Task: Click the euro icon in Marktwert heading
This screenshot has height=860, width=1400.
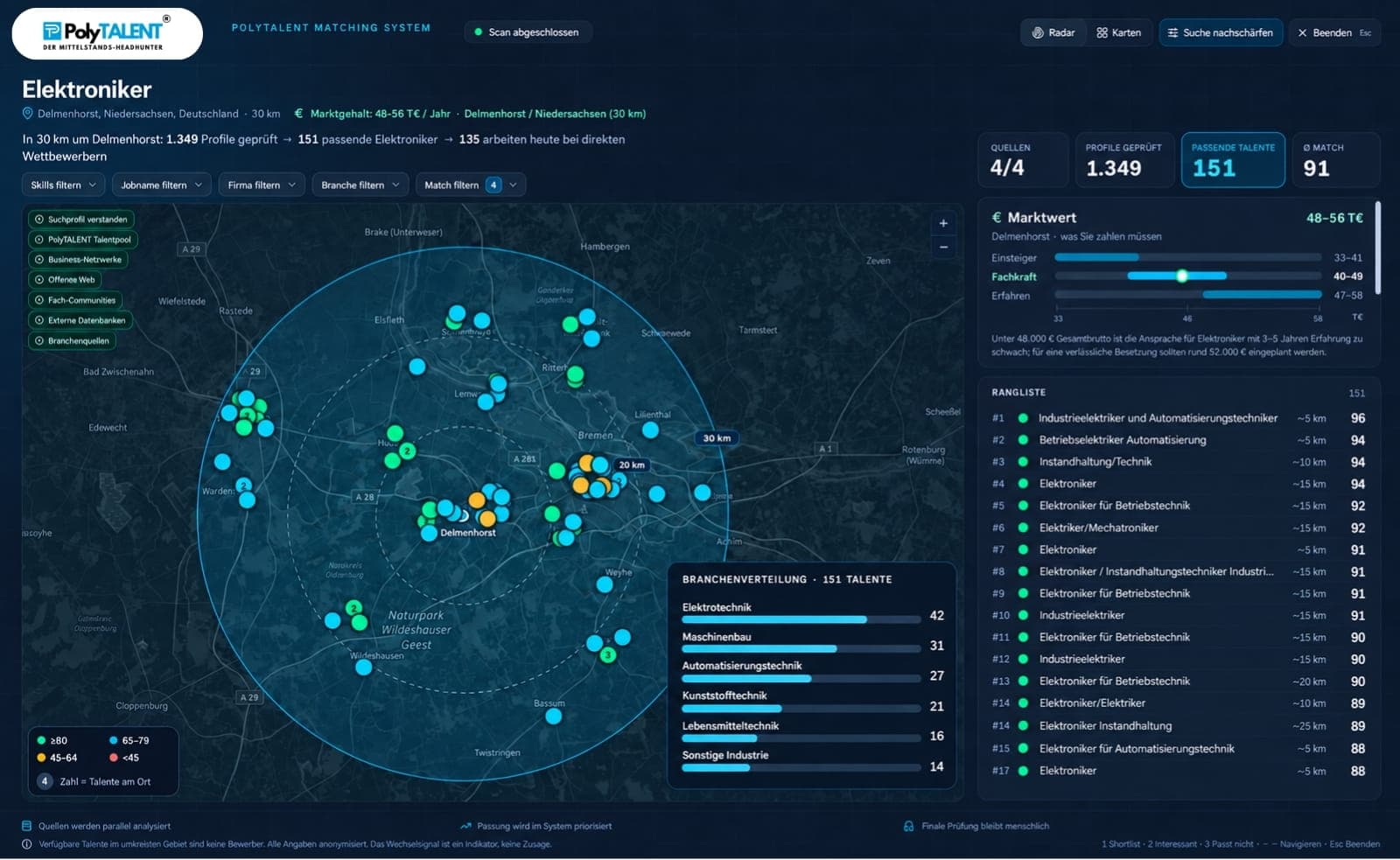Action: 997,217
